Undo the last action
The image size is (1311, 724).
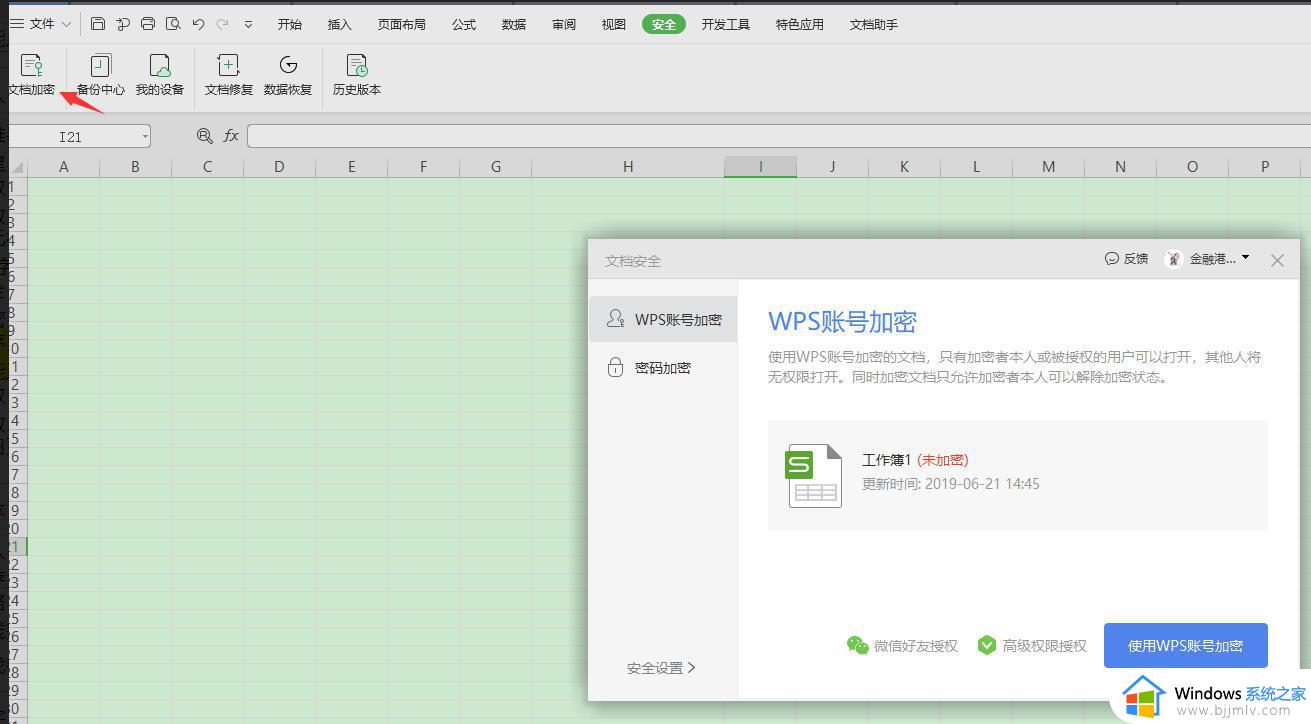pyautogui.click(x=198, y=24)
